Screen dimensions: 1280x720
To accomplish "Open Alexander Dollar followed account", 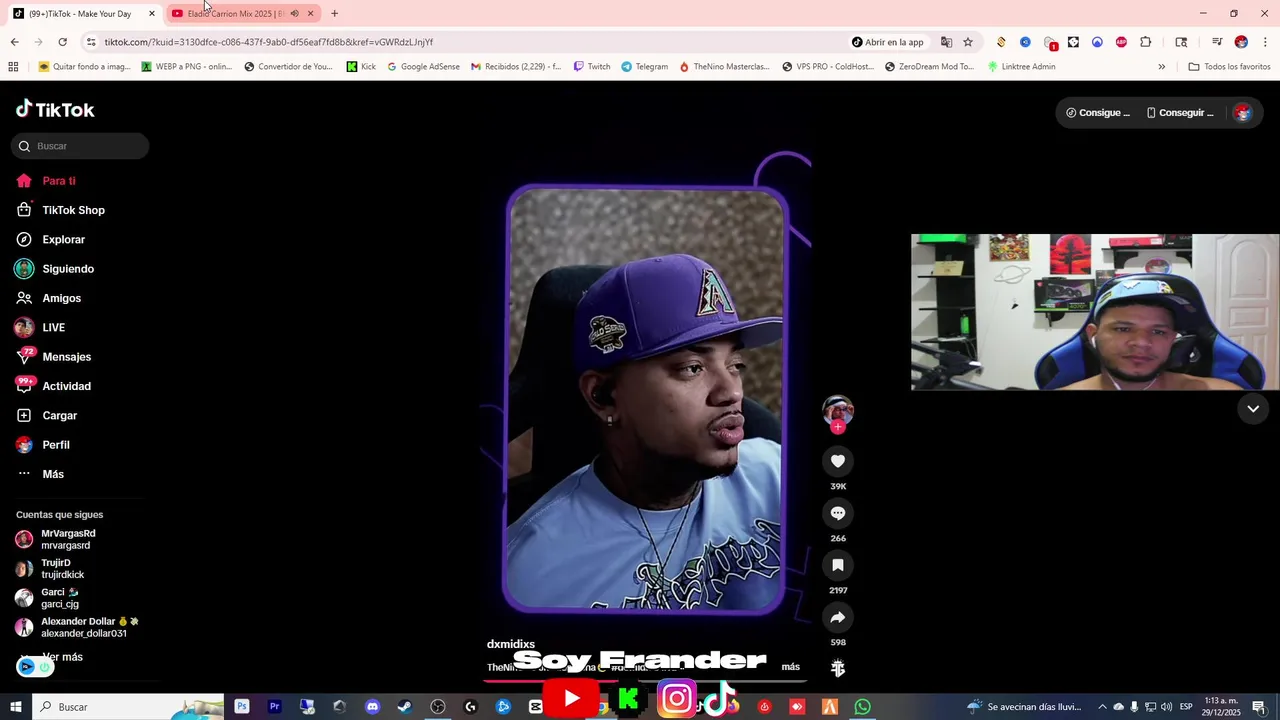I will [x=77, y=627].
